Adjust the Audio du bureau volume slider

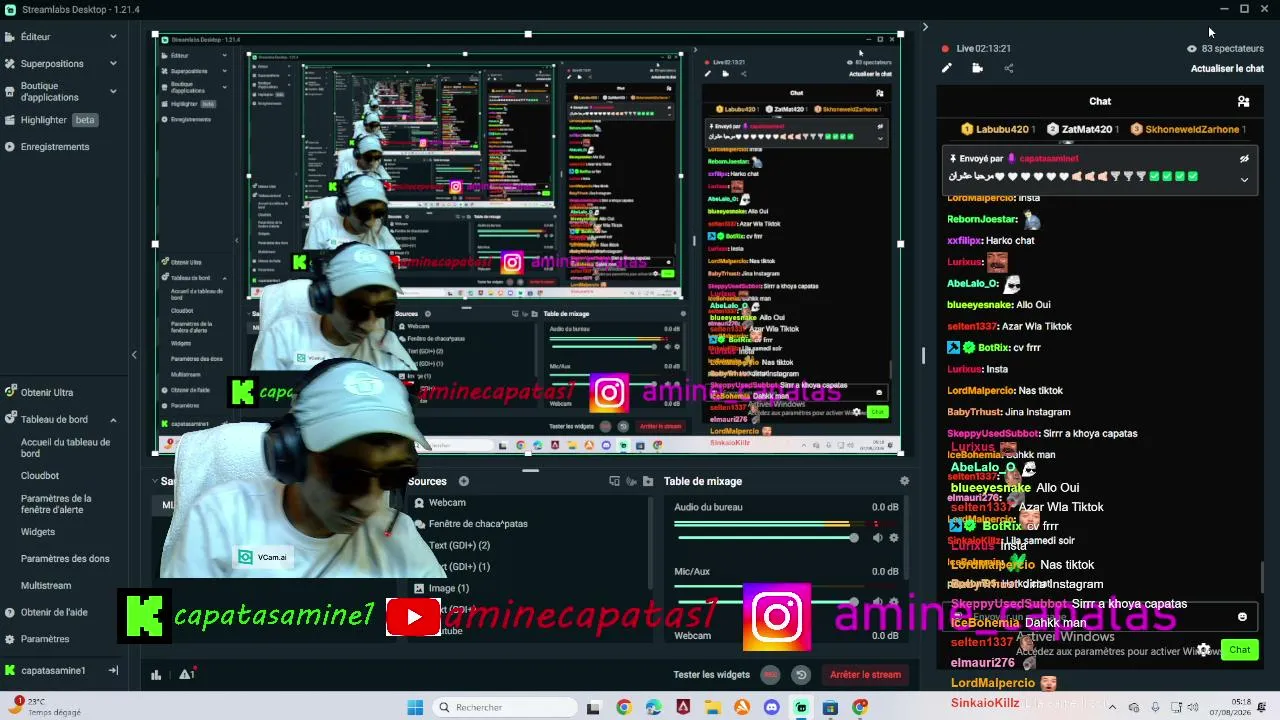pyautogui.click(x=766, y=538)
